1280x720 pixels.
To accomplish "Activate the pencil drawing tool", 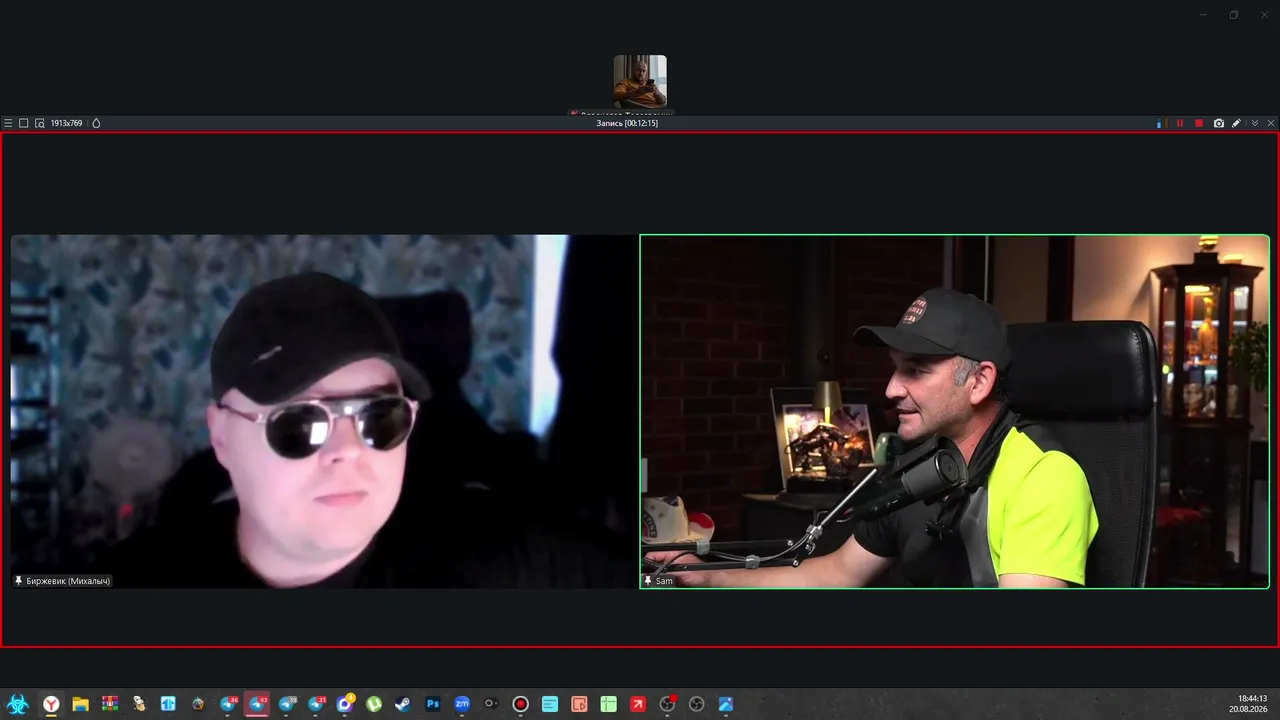I will [1237, 123].
